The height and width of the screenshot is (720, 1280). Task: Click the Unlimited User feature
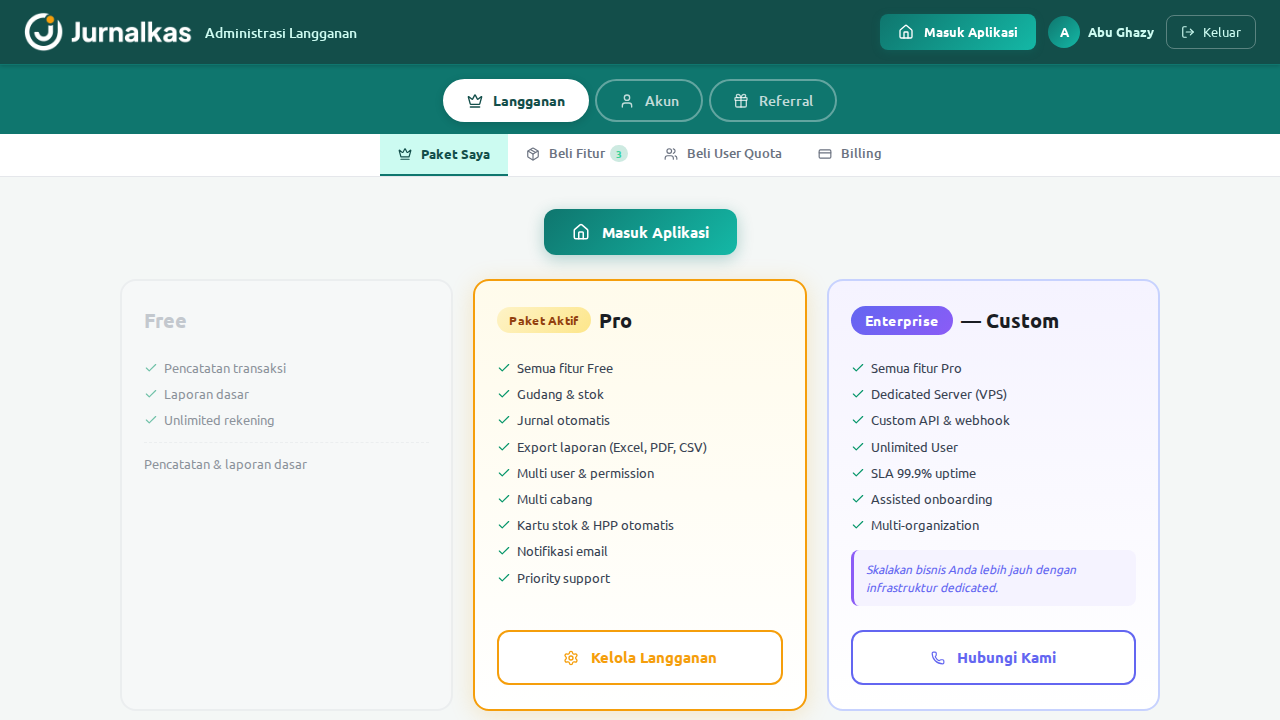914,447
